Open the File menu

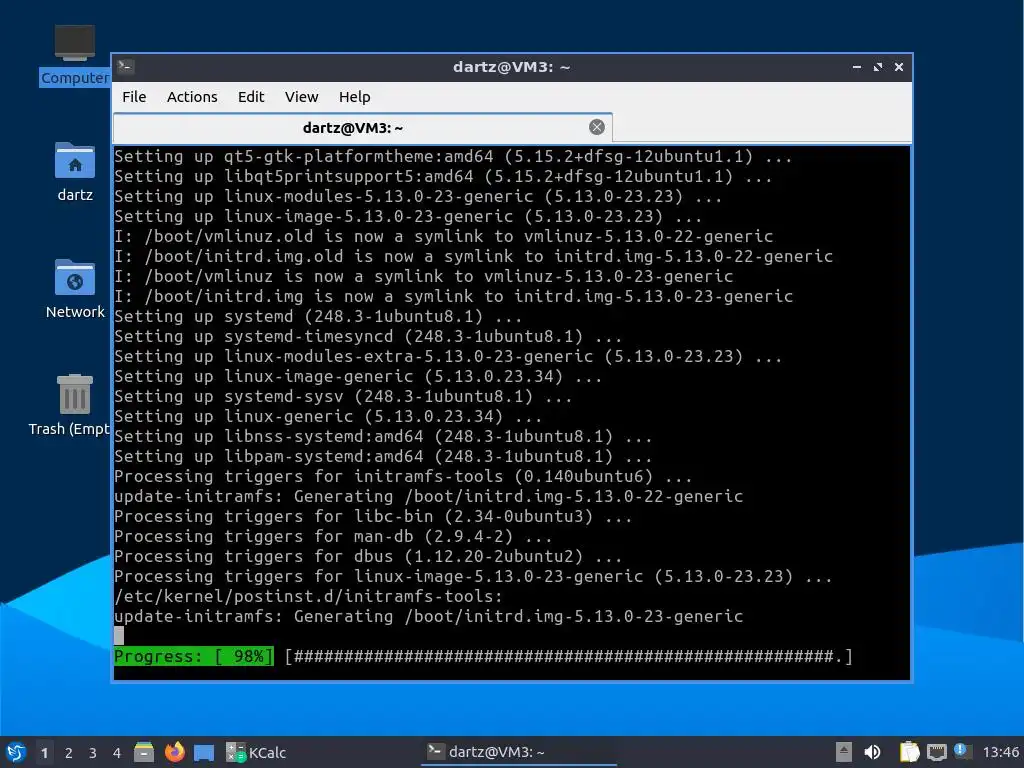pyautogui.click(x=134, y=97)
